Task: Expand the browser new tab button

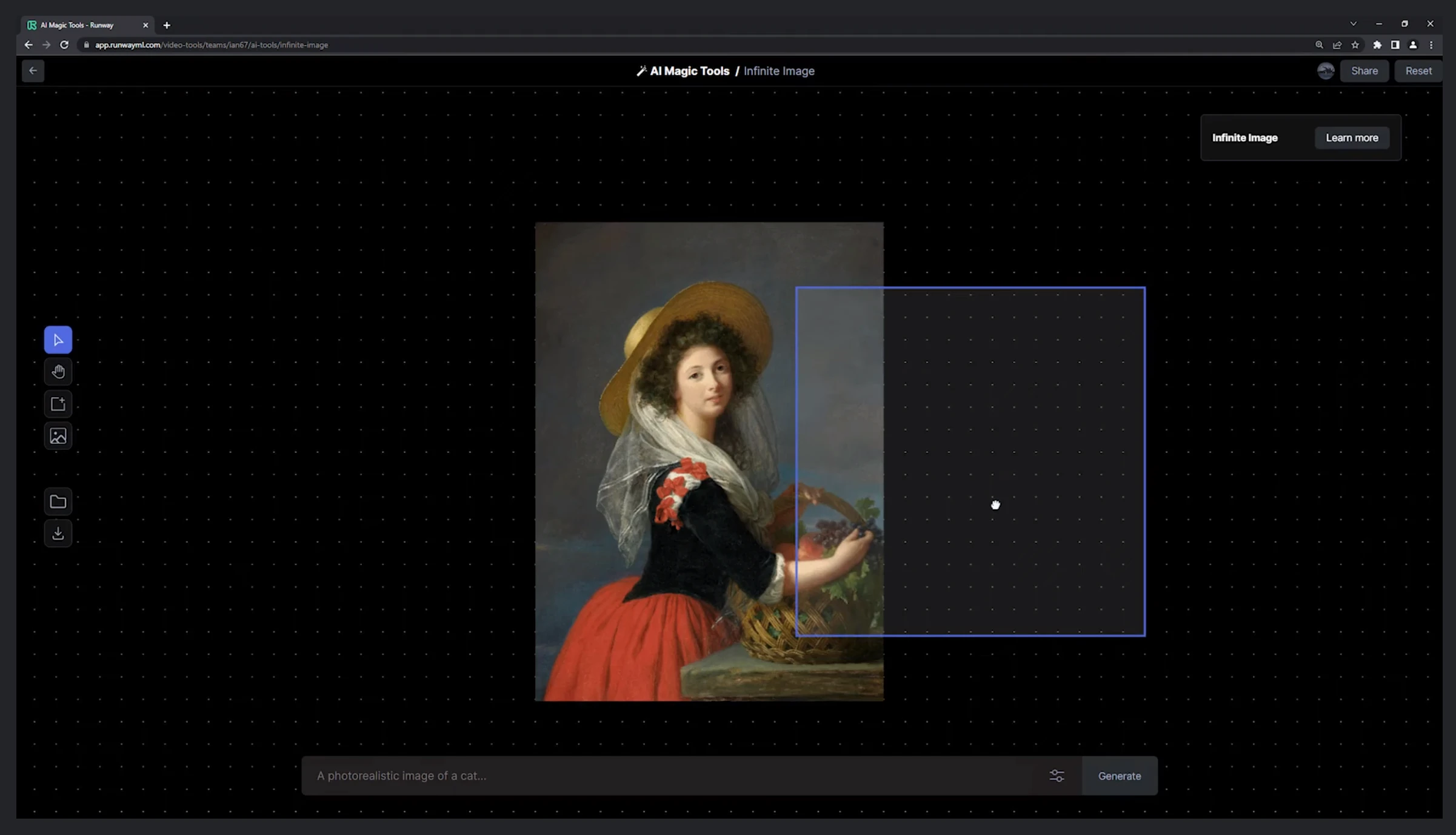Action: click(x=167, y=24)
